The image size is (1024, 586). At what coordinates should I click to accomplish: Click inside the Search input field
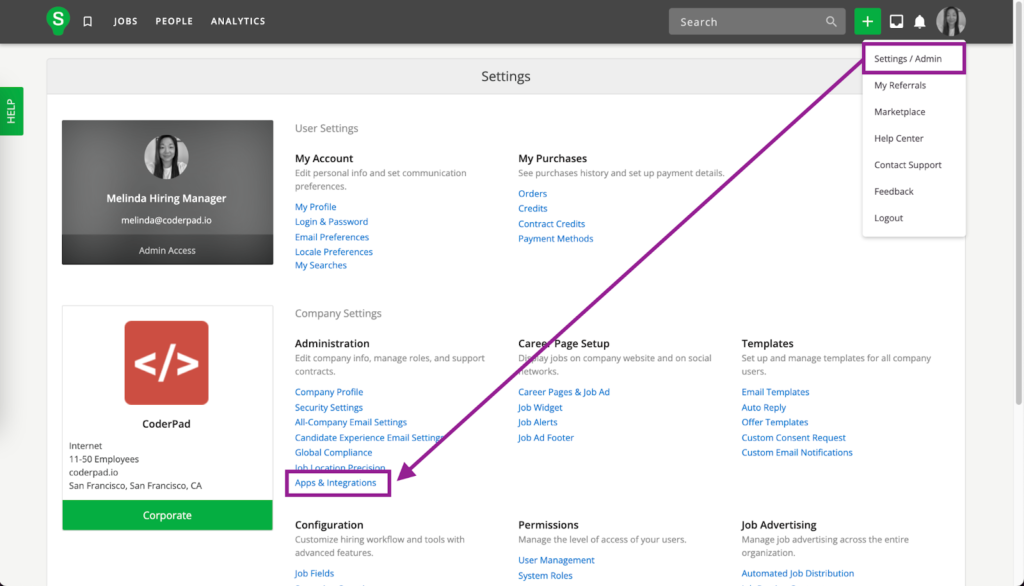pos(750,21)
